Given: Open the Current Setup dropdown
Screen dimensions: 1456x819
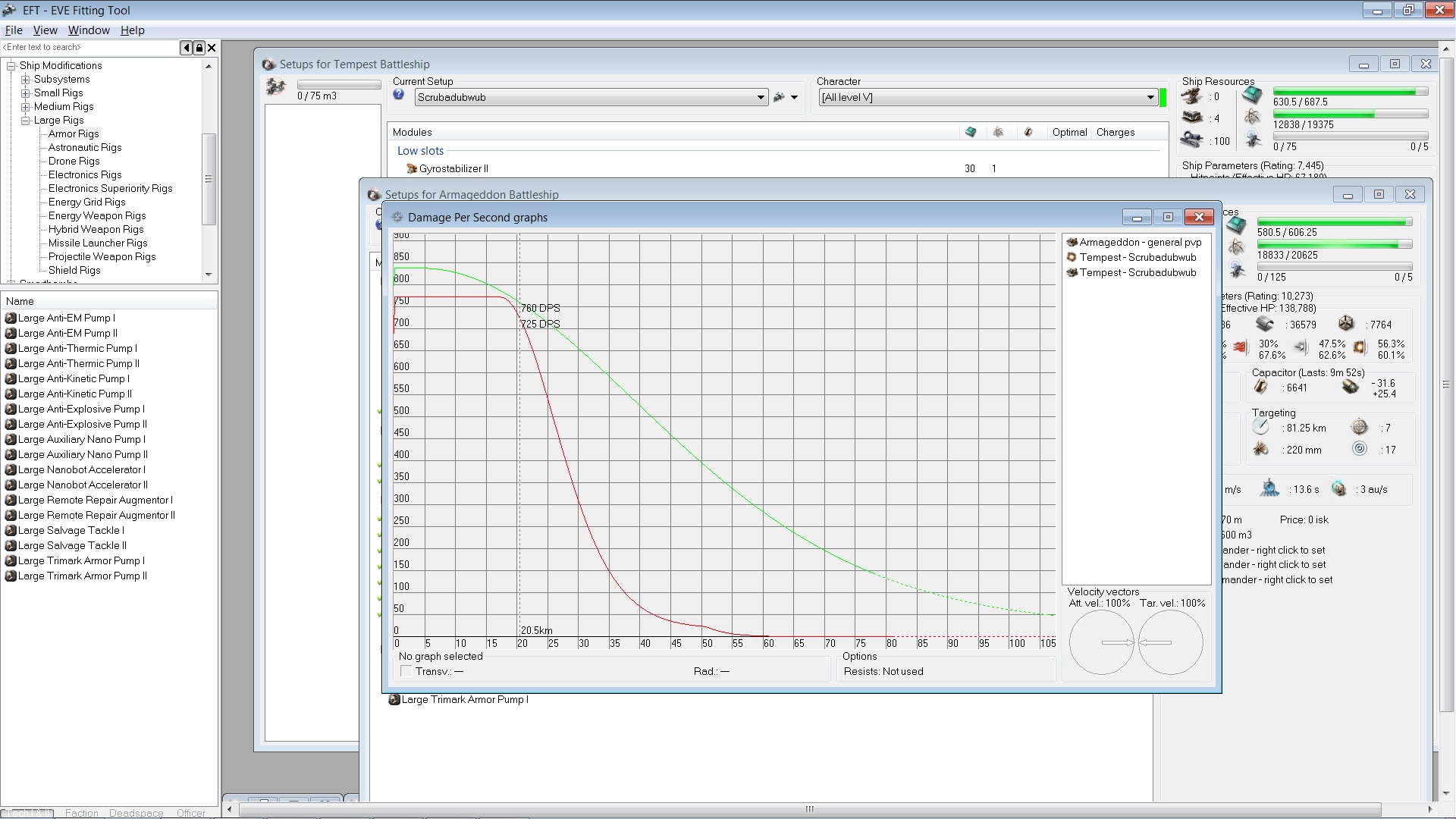Looking at the screenshot, I should [761, 98].
